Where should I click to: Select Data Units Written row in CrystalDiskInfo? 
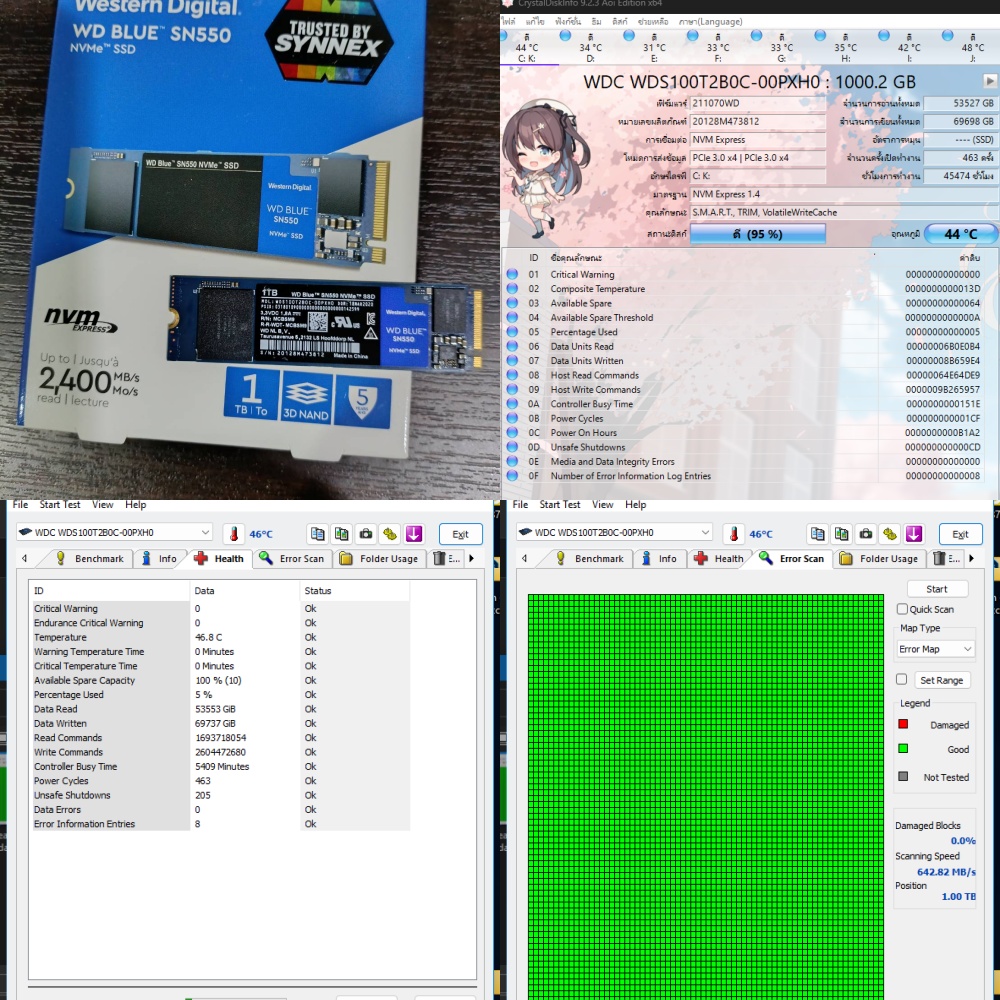coord(744,361)
